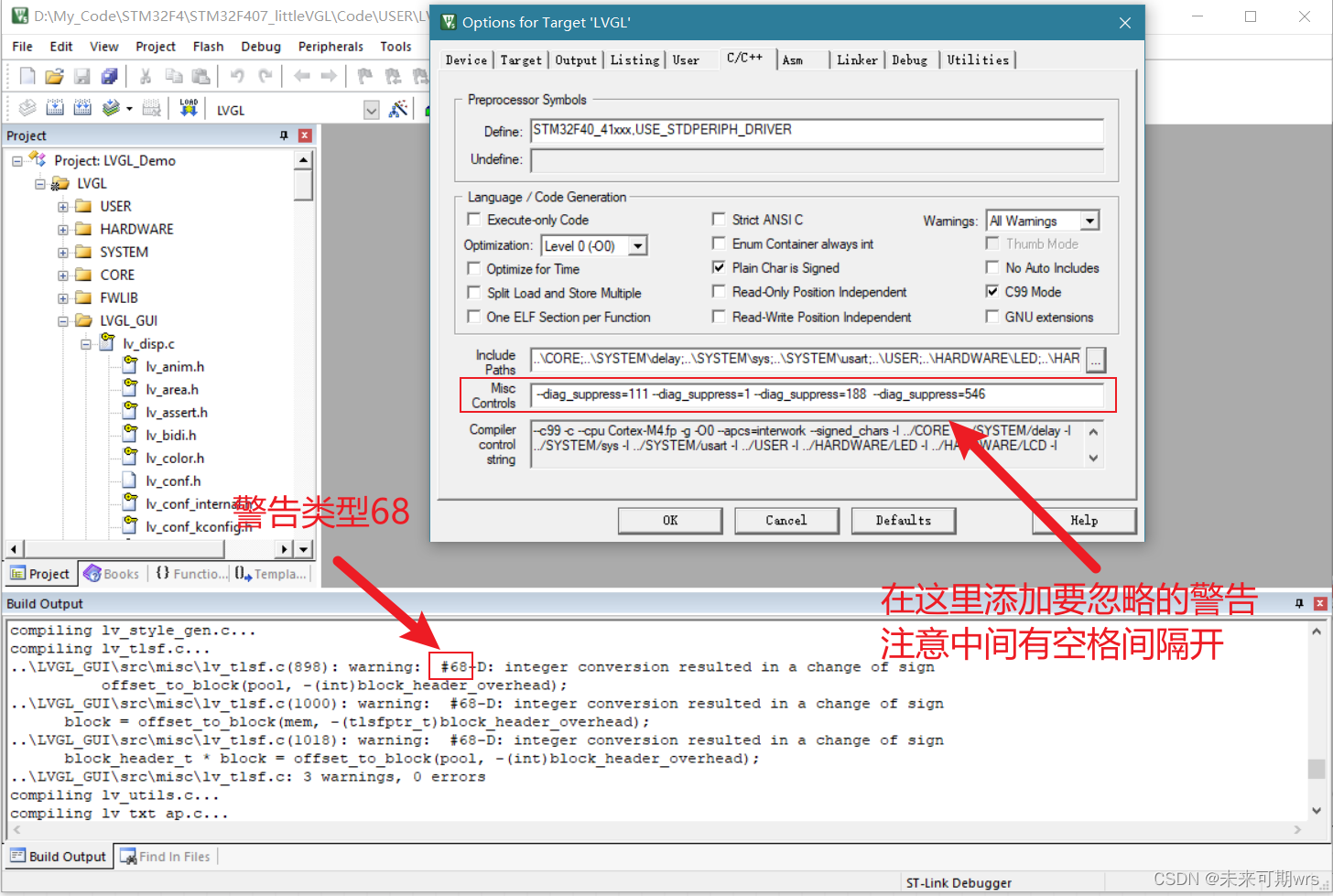Click the Stop Build toolbar icon
1333x896 pixels.
pos(152,109)
